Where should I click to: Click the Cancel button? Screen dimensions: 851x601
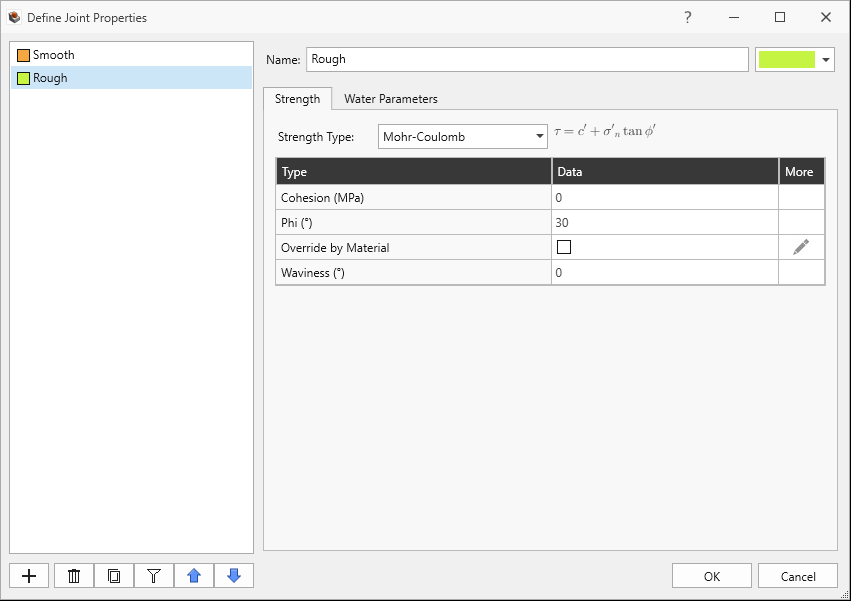798,576
